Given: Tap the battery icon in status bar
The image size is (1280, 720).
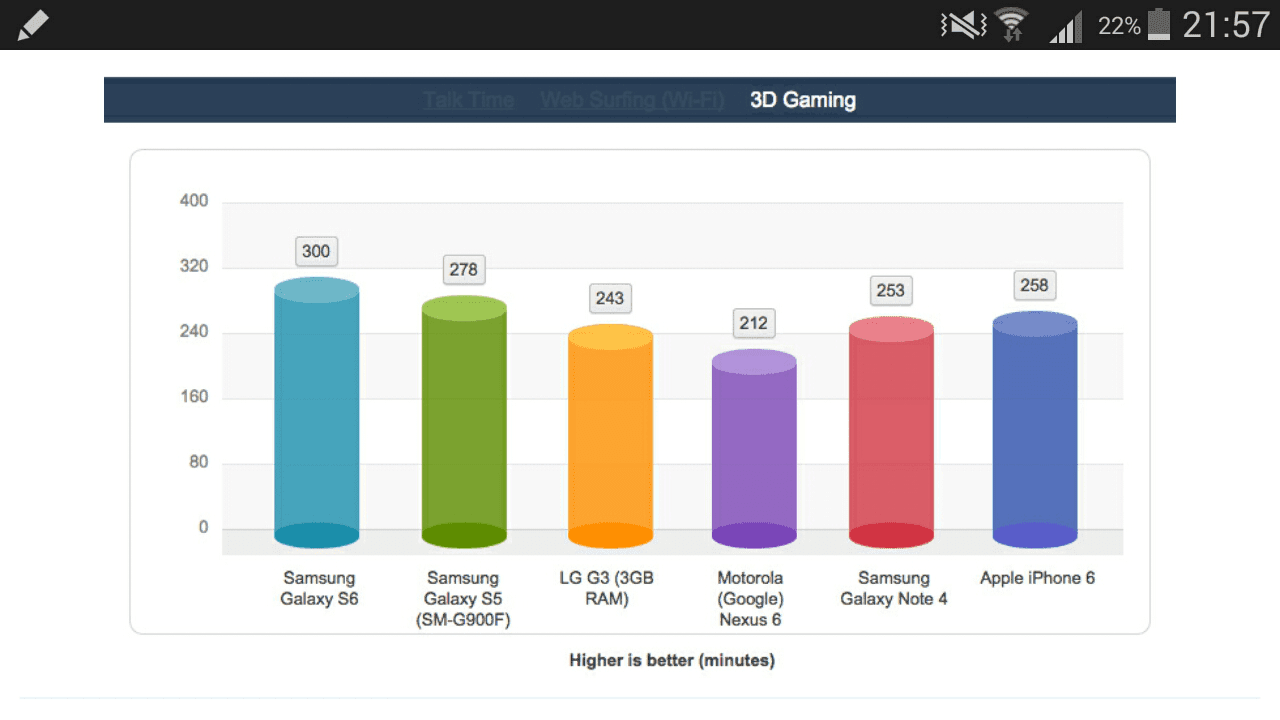Looking at the screenshot, I should pyautogui.click(x=1159, y=24).
